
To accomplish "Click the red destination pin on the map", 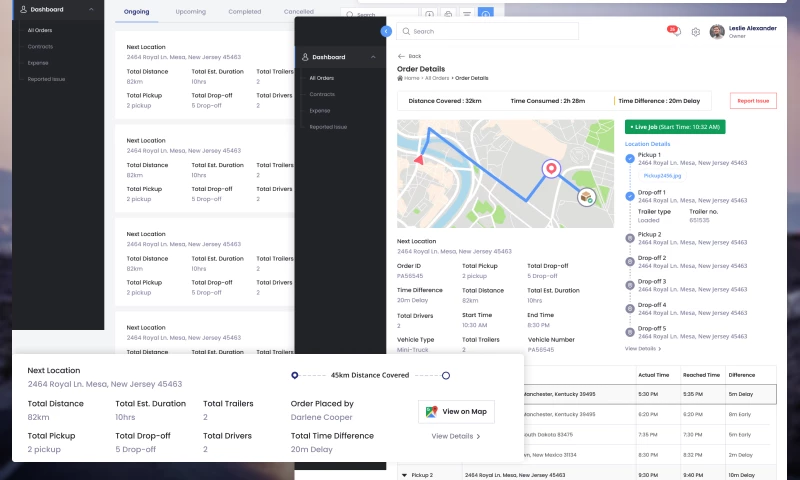I will [x=549, y=170].
